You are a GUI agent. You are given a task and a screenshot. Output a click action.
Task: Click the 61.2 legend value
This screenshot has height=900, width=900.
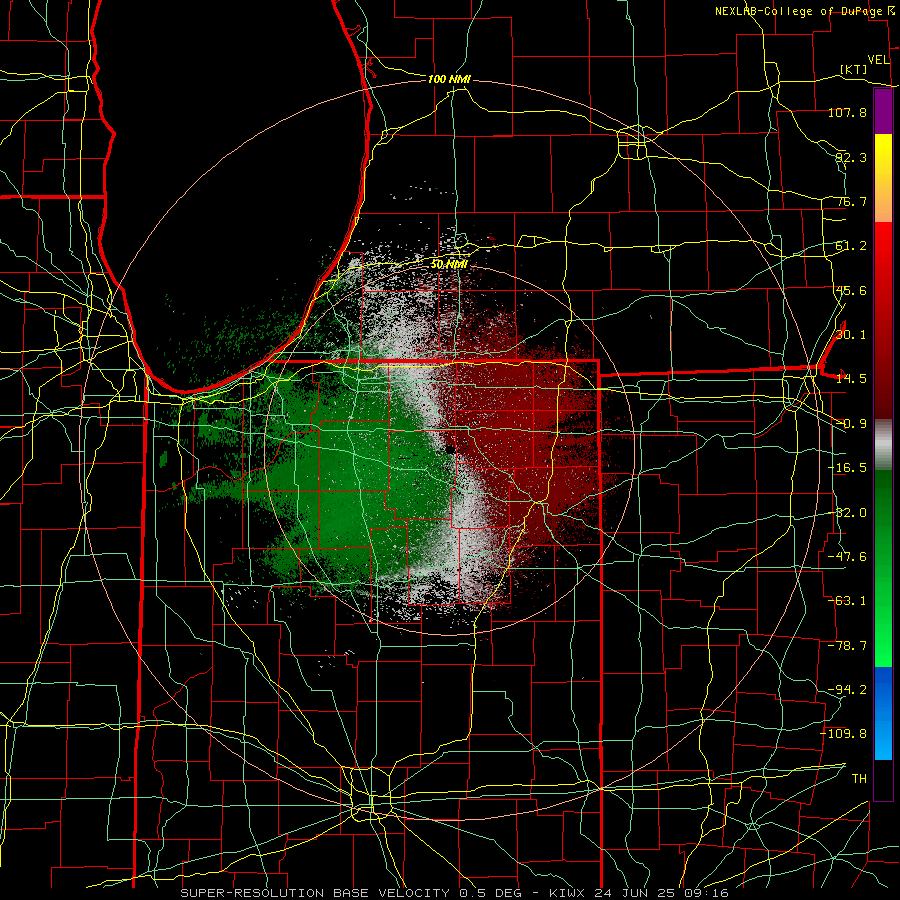(x=851, y=246)
